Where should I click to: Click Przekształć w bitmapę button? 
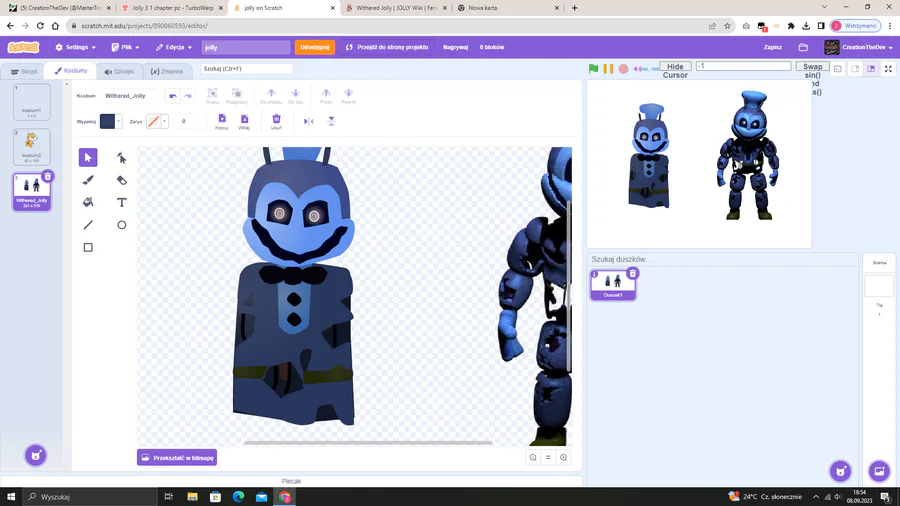pos(177,457)
